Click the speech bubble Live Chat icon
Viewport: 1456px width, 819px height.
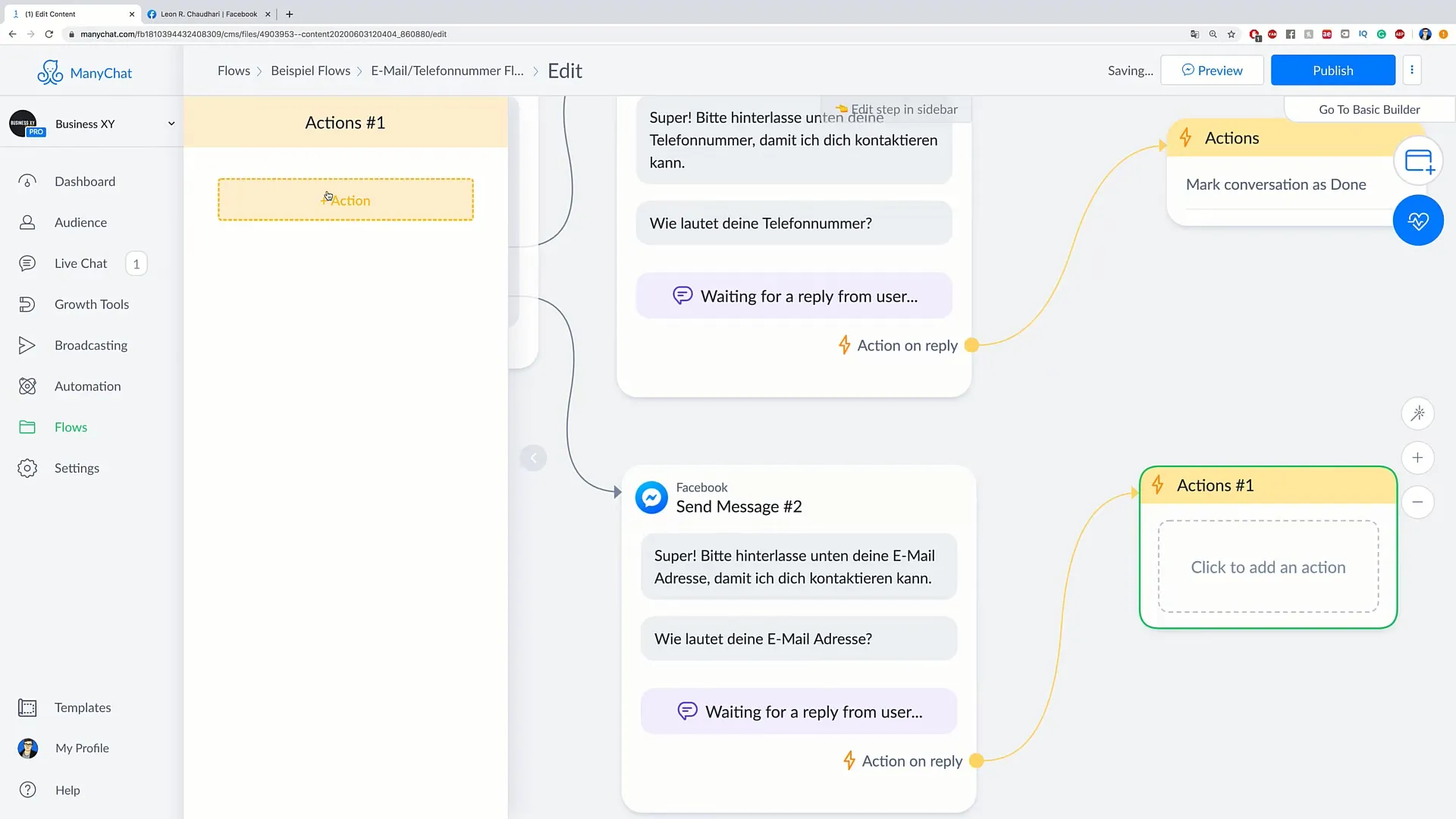pos(27,263)
